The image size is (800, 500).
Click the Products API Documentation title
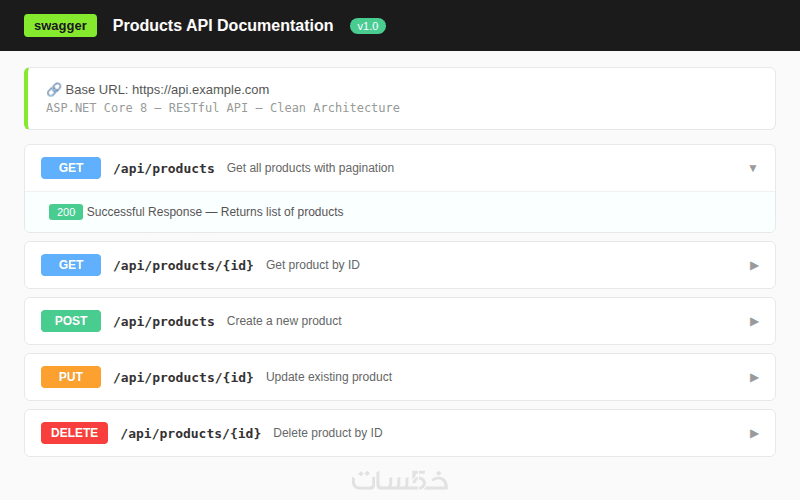(x=223, y=26)
